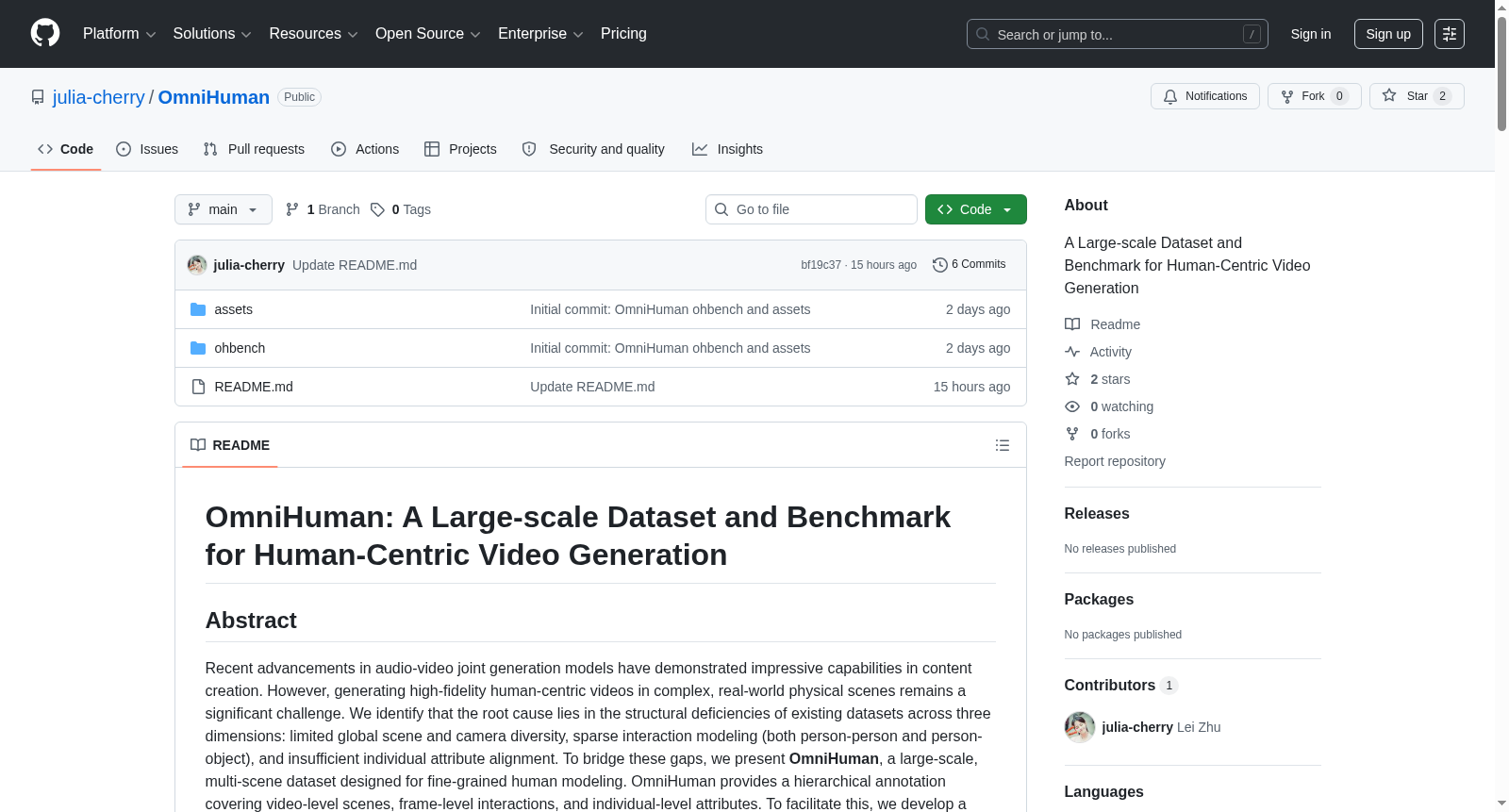The height and width of the screenshot is (812, 1509).
Task: View the 6 Commits history
Action: (969, 265)
